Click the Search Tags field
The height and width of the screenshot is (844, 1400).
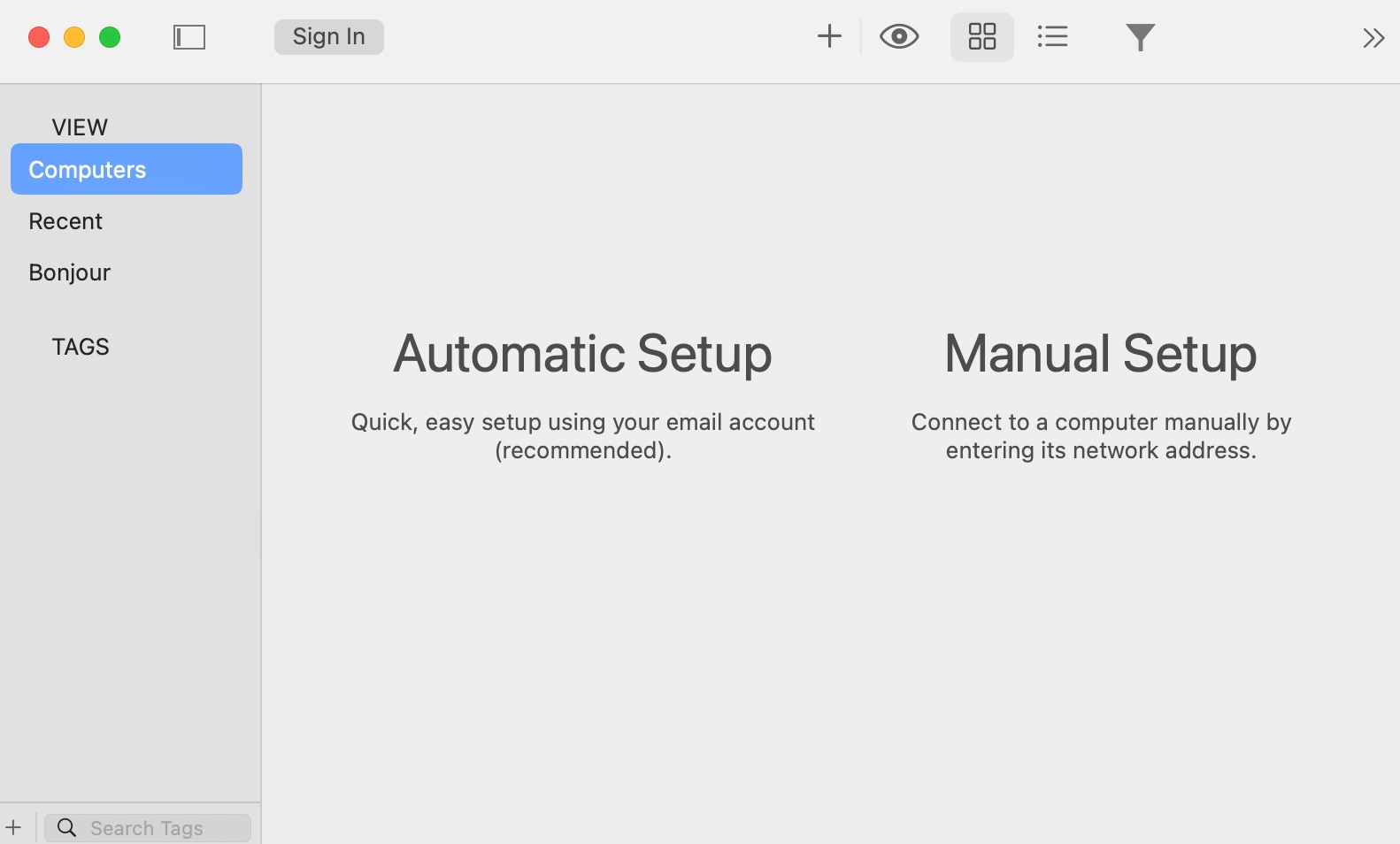coord(148,828)
